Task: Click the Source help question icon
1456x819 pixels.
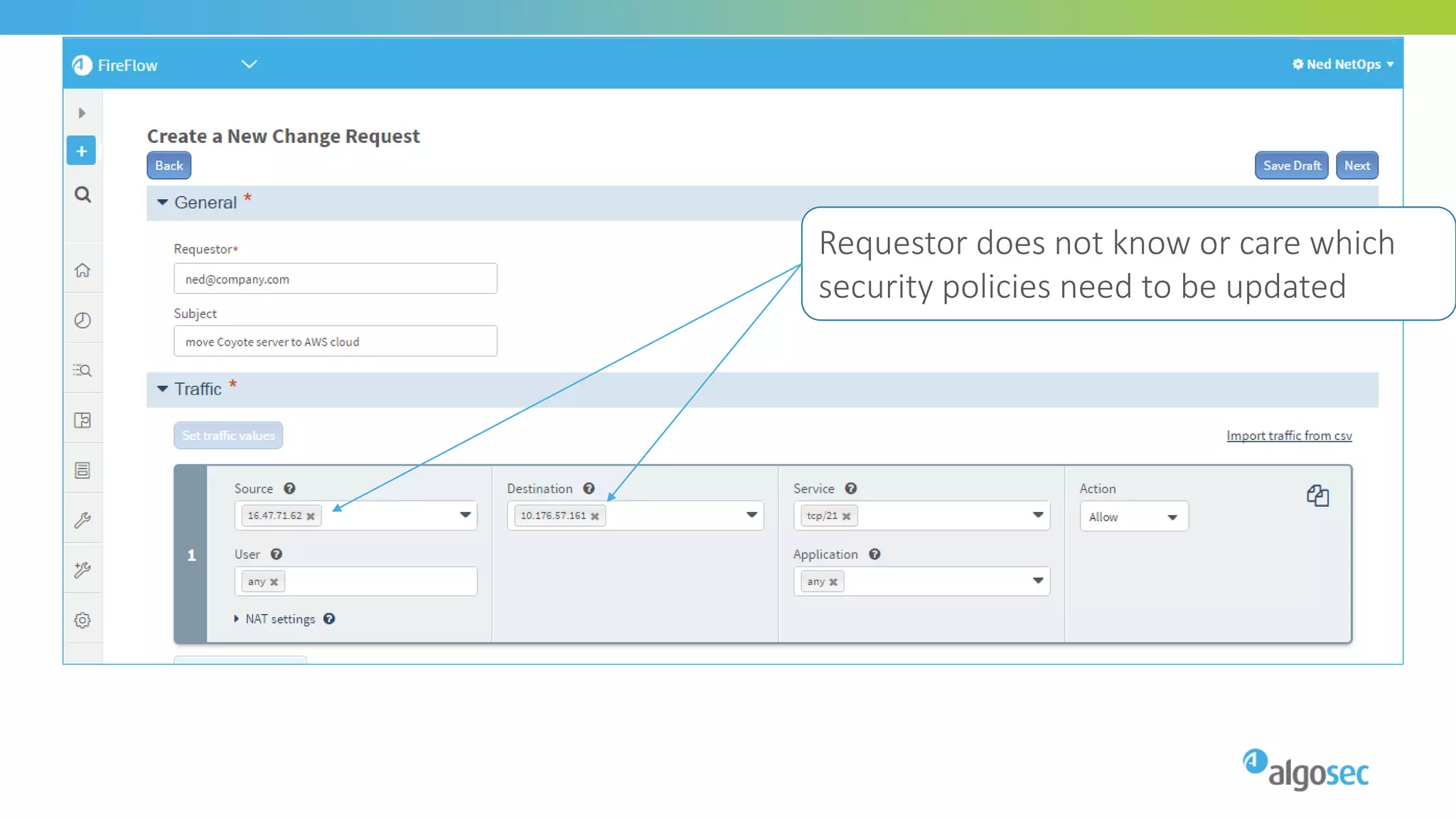Action: point(289,488)
